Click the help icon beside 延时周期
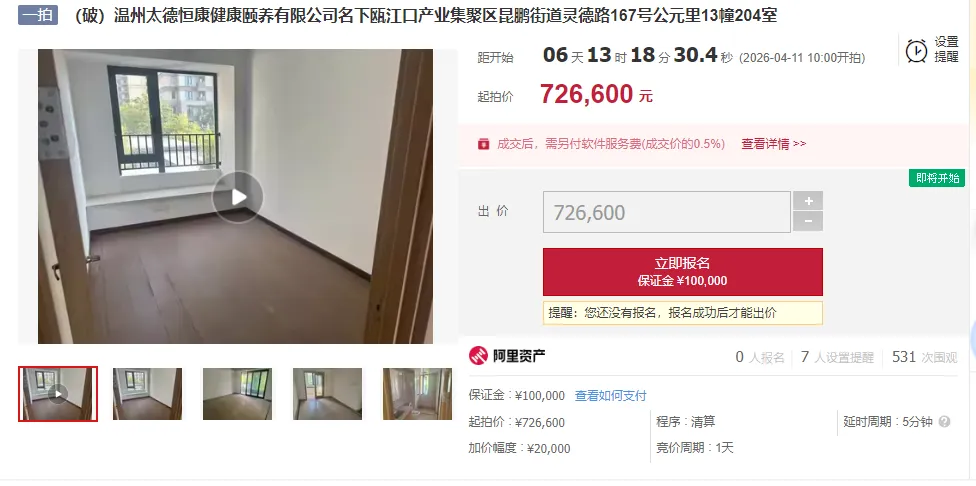Viewport: 976px width, 486px height. [x=944, y=422]
